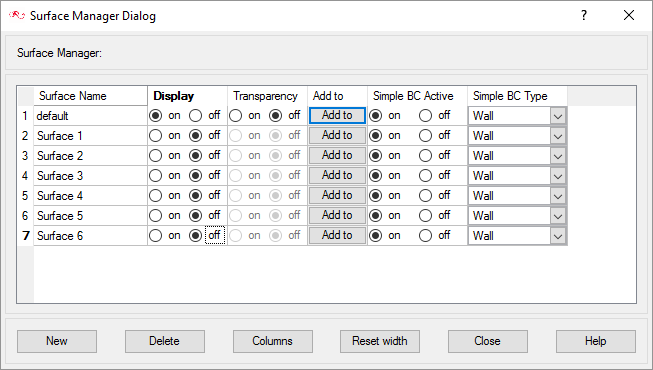Click Add to button for Surface 1
This screenshot has height=370, width=653.
337,135
